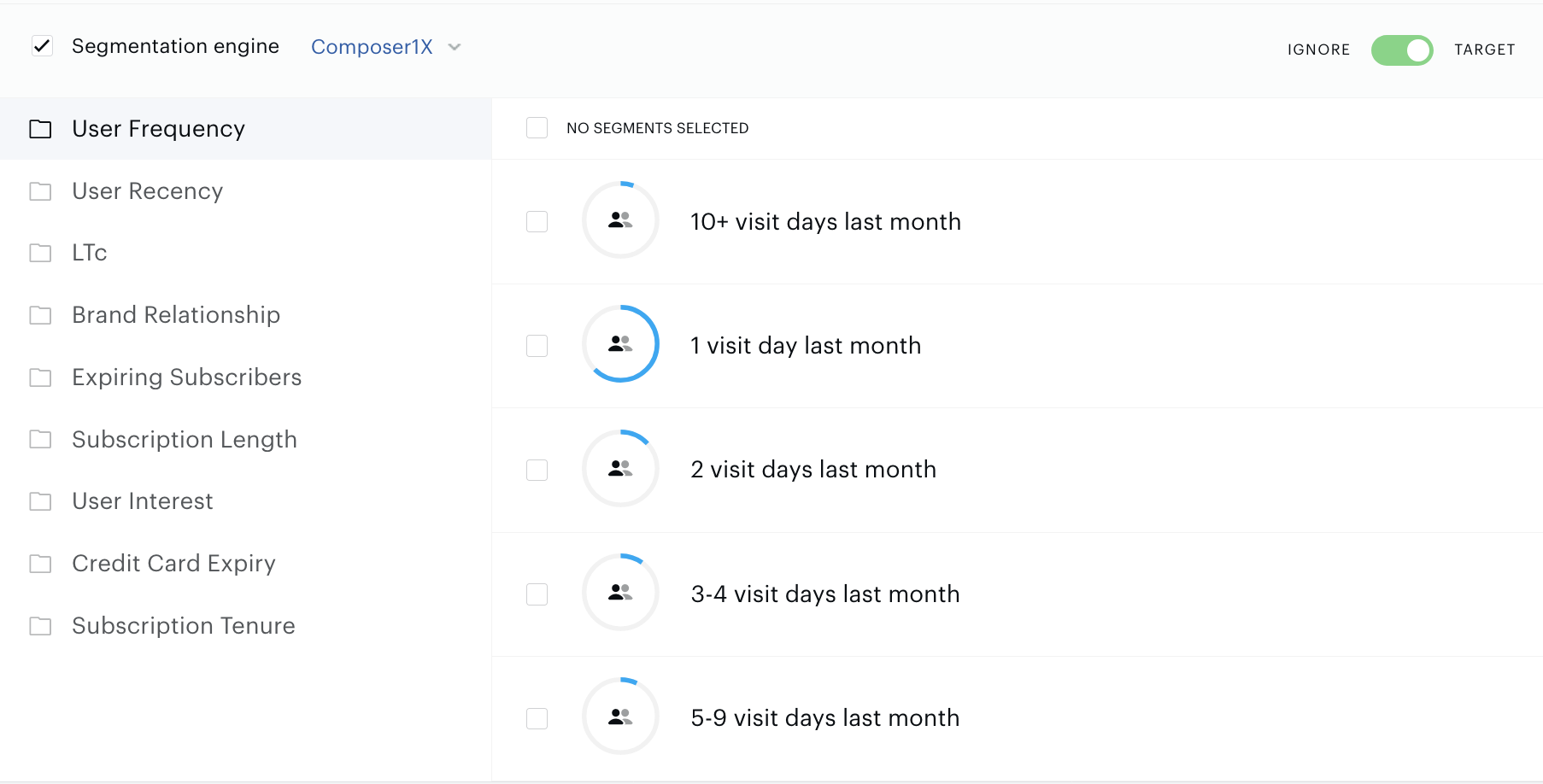Tick the select-all segments checkbox

coord(537,128)
